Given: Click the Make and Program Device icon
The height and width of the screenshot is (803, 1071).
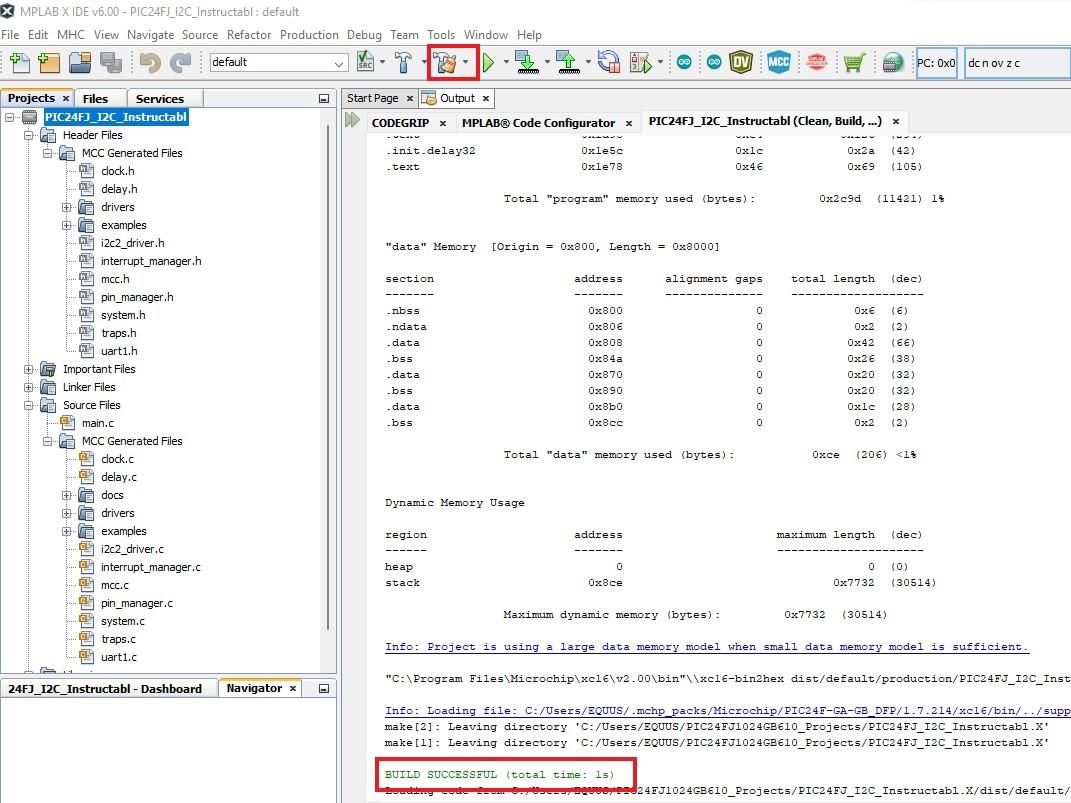Looking at the screenshot, I should pyautogui.click(x=527, y=63).
